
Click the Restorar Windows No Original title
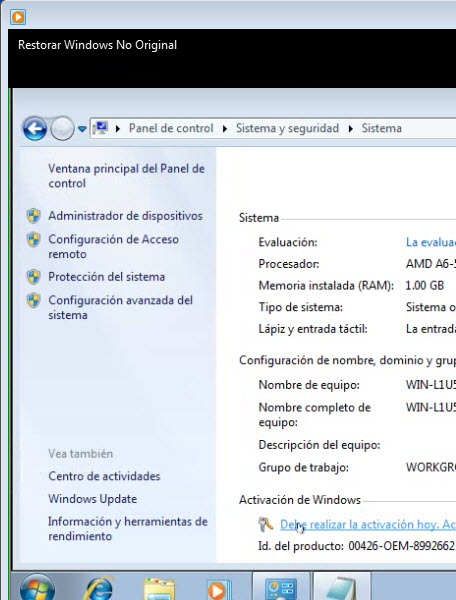click(98, 45)
